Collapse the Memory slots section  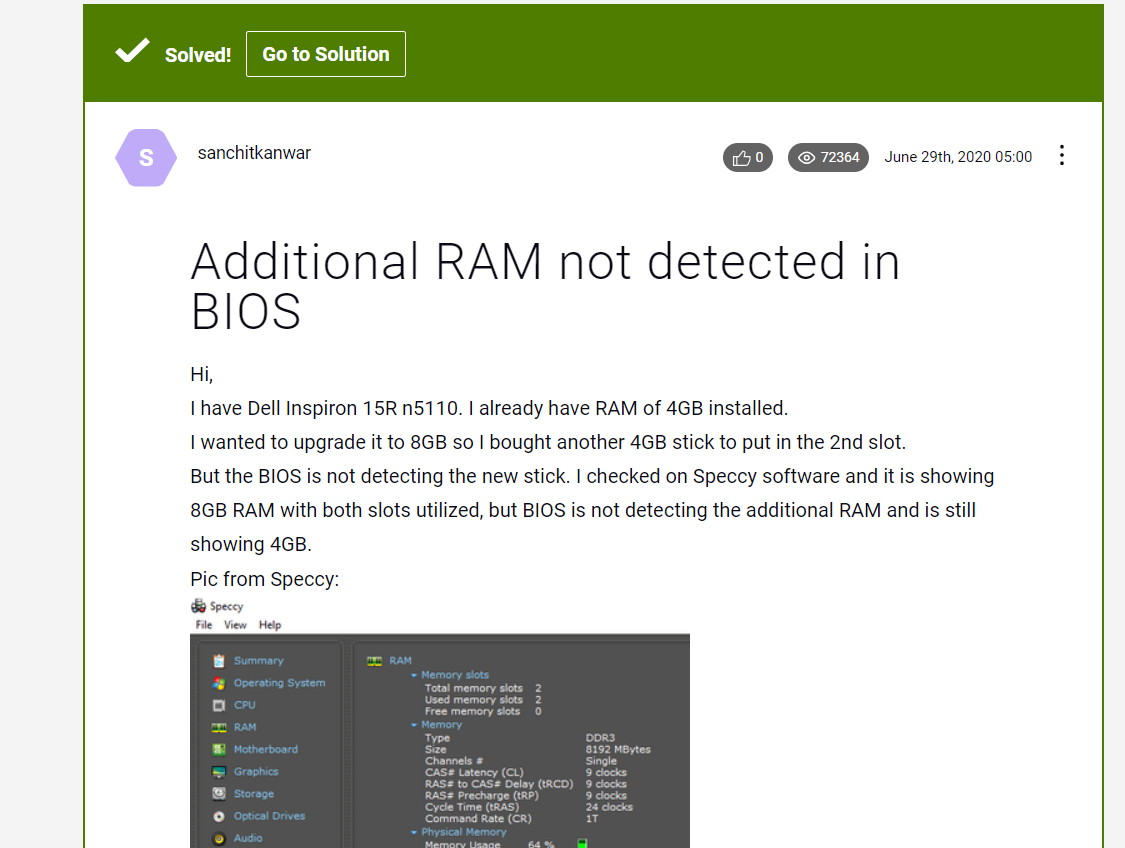pyautogui.click(x=414, y=675)
